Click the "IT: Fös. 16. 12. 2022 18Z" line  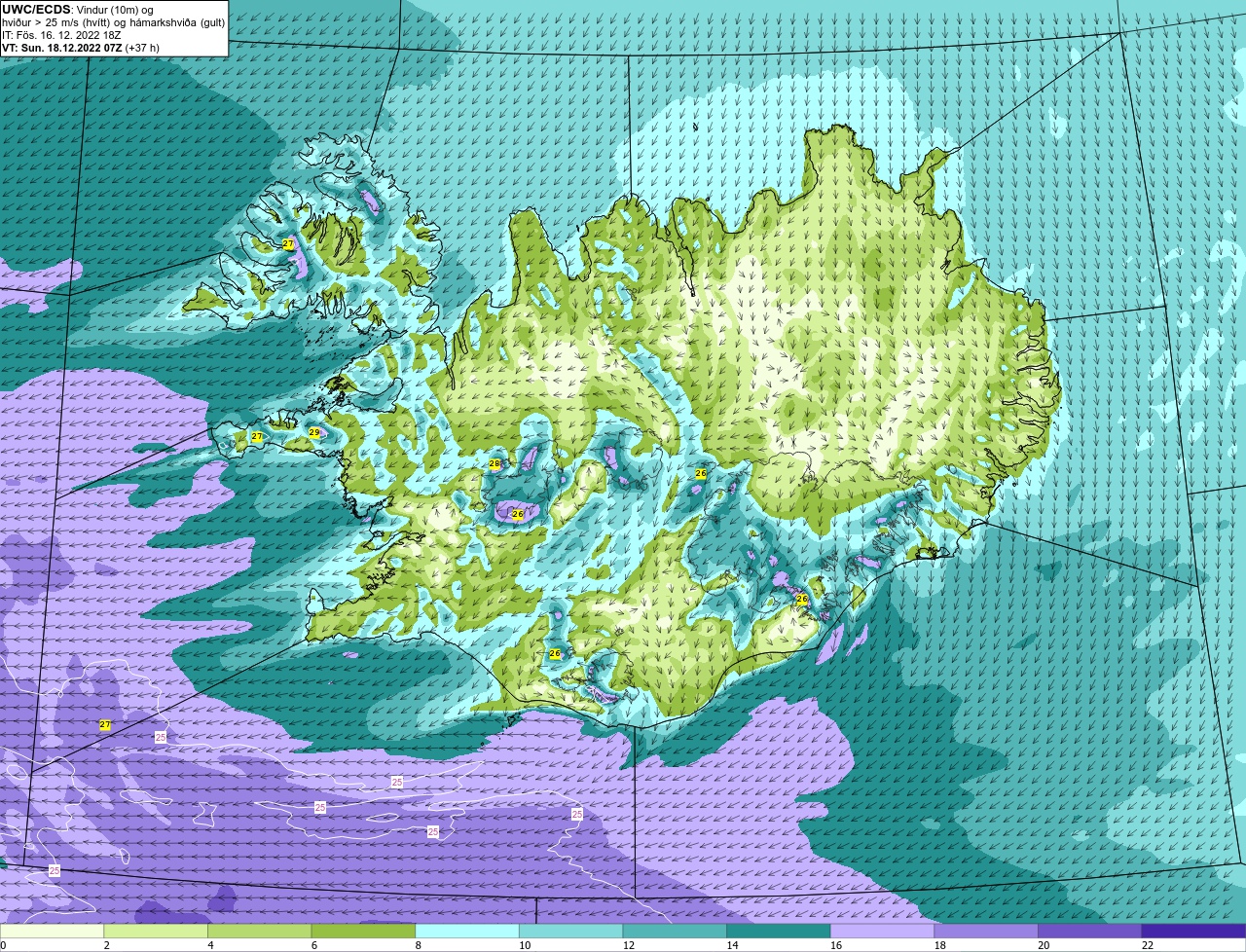tap(61, 35)
